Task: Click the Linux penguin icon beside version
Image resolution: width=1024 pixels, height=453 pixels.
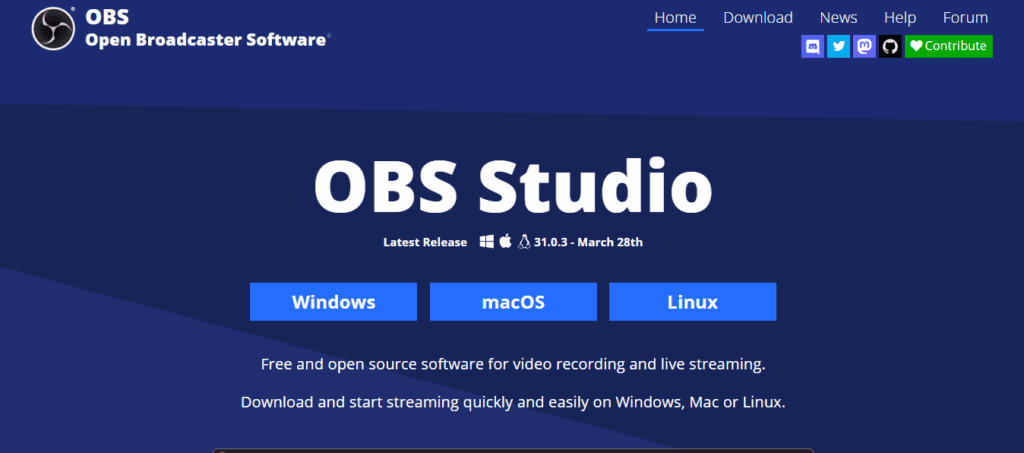Action: pos(524,242)
